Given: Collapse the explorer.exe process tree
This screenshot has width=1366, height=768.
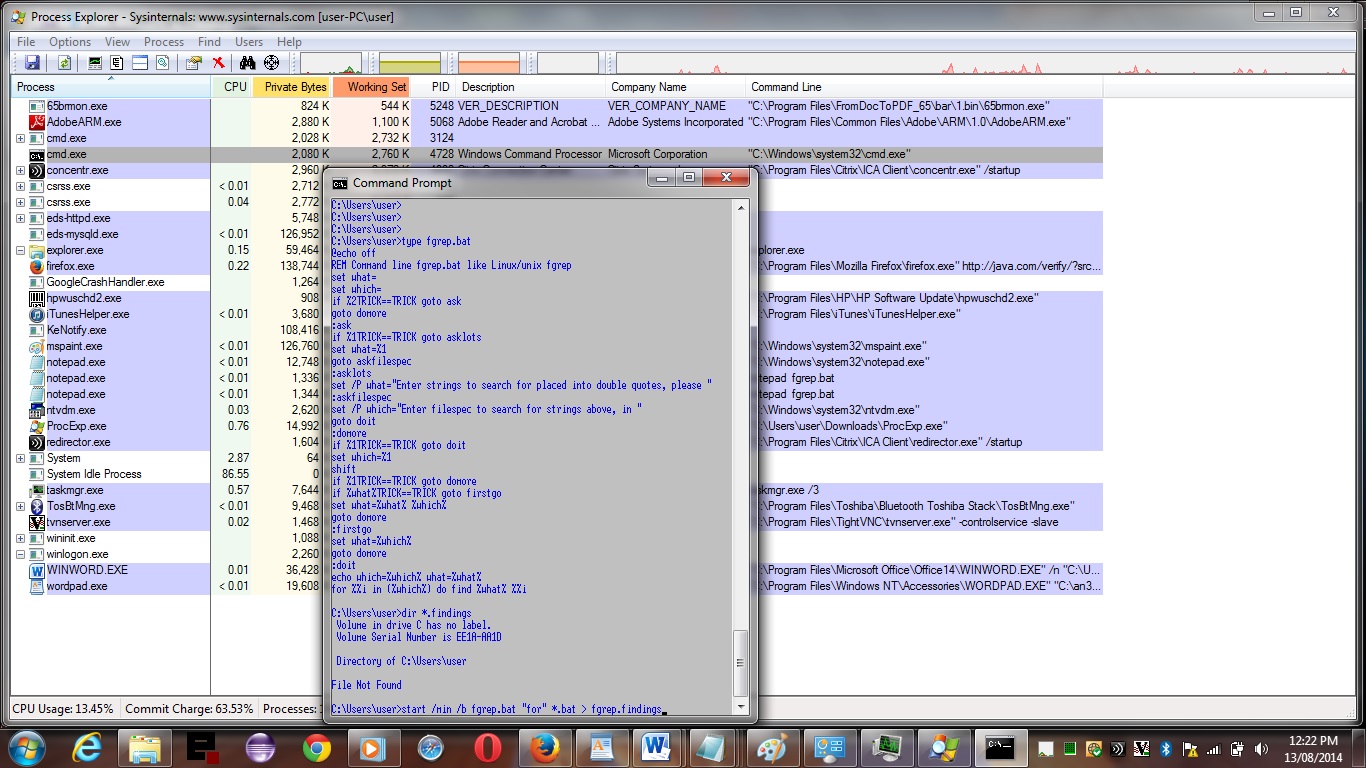Looking at the screenshot, I should pyautogui.click(x=21, y=250).
